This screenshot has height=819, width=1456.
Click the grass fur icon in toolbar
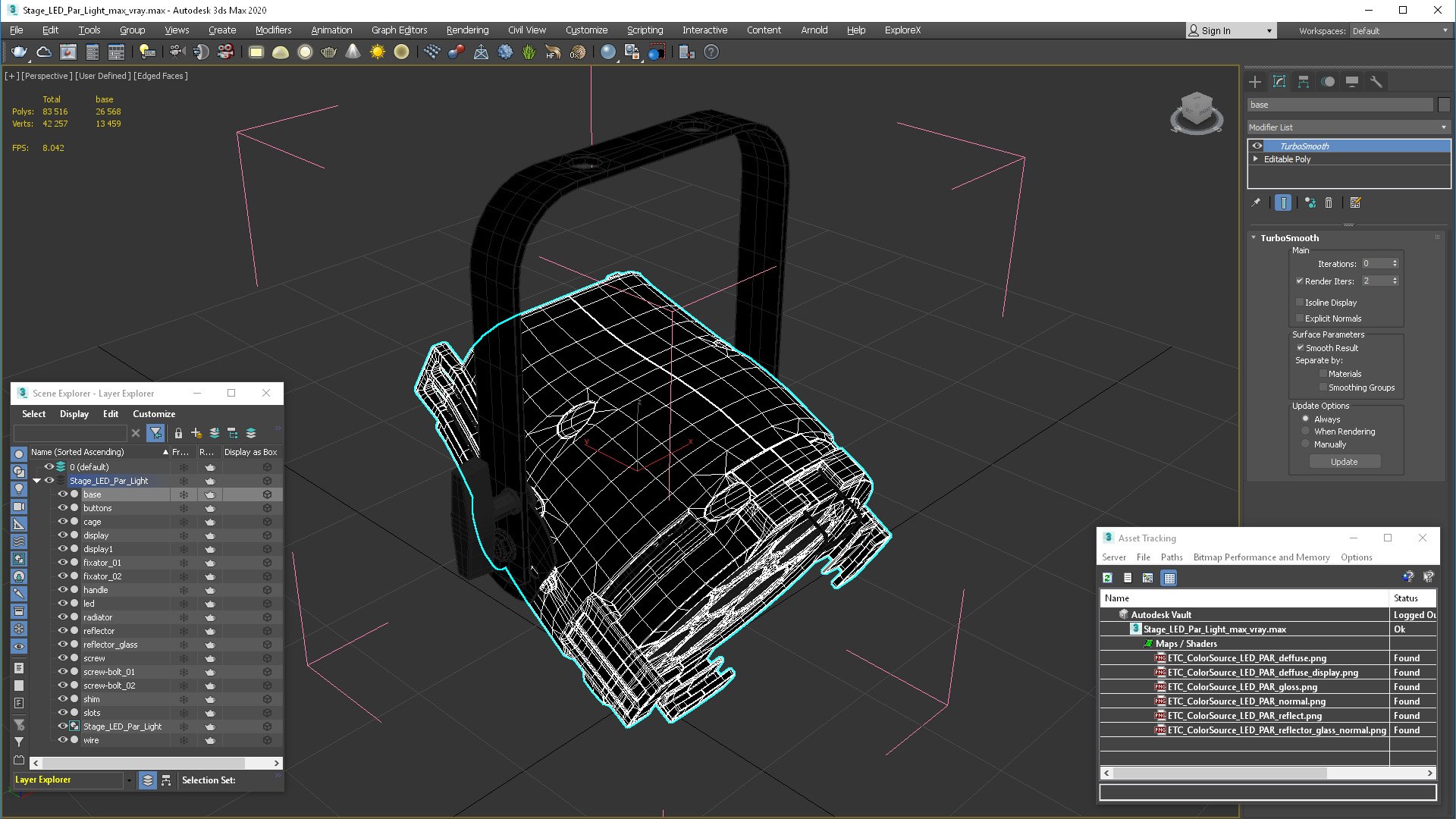click(x=529, y=52)
